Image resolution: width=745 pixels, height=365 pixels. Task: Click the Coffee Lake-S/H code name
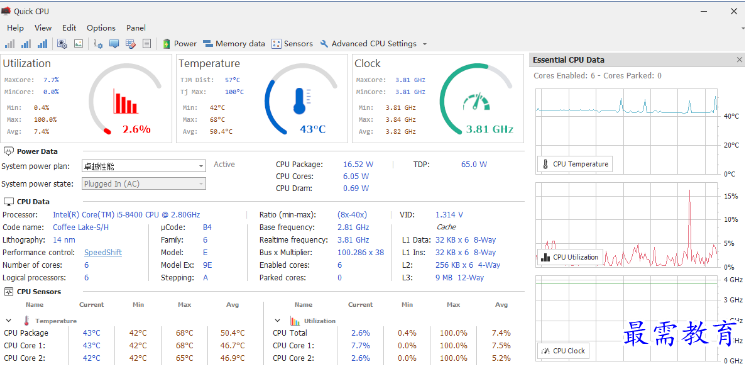coord(81,227)
